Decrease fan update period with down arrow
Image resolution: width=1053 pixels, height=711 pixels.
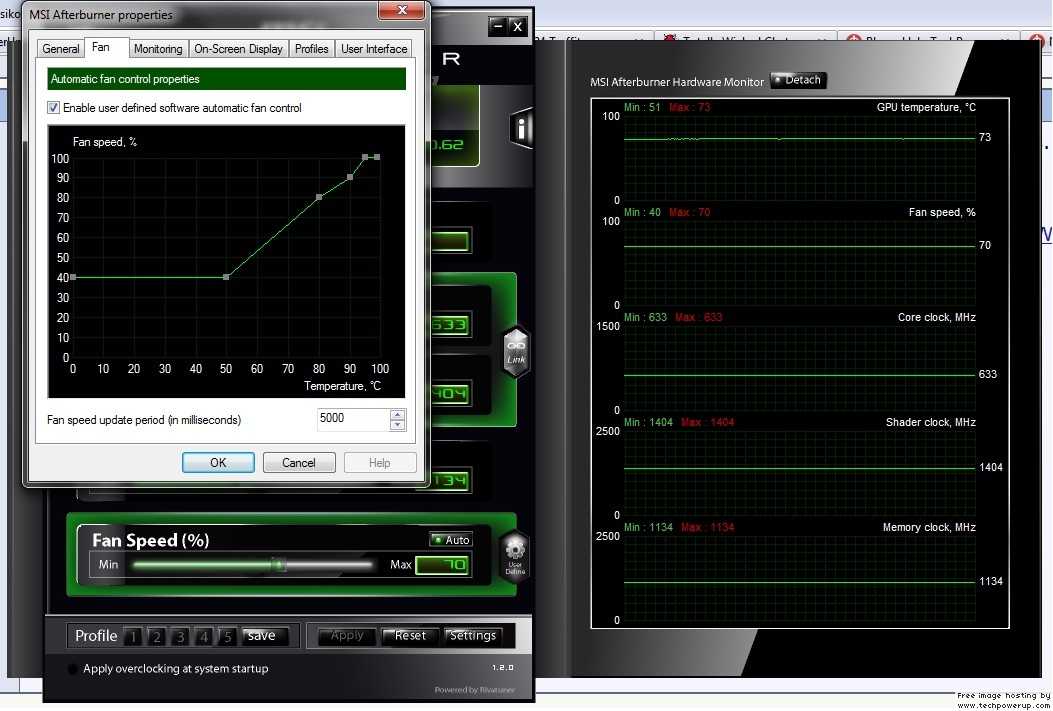point(398,425)
